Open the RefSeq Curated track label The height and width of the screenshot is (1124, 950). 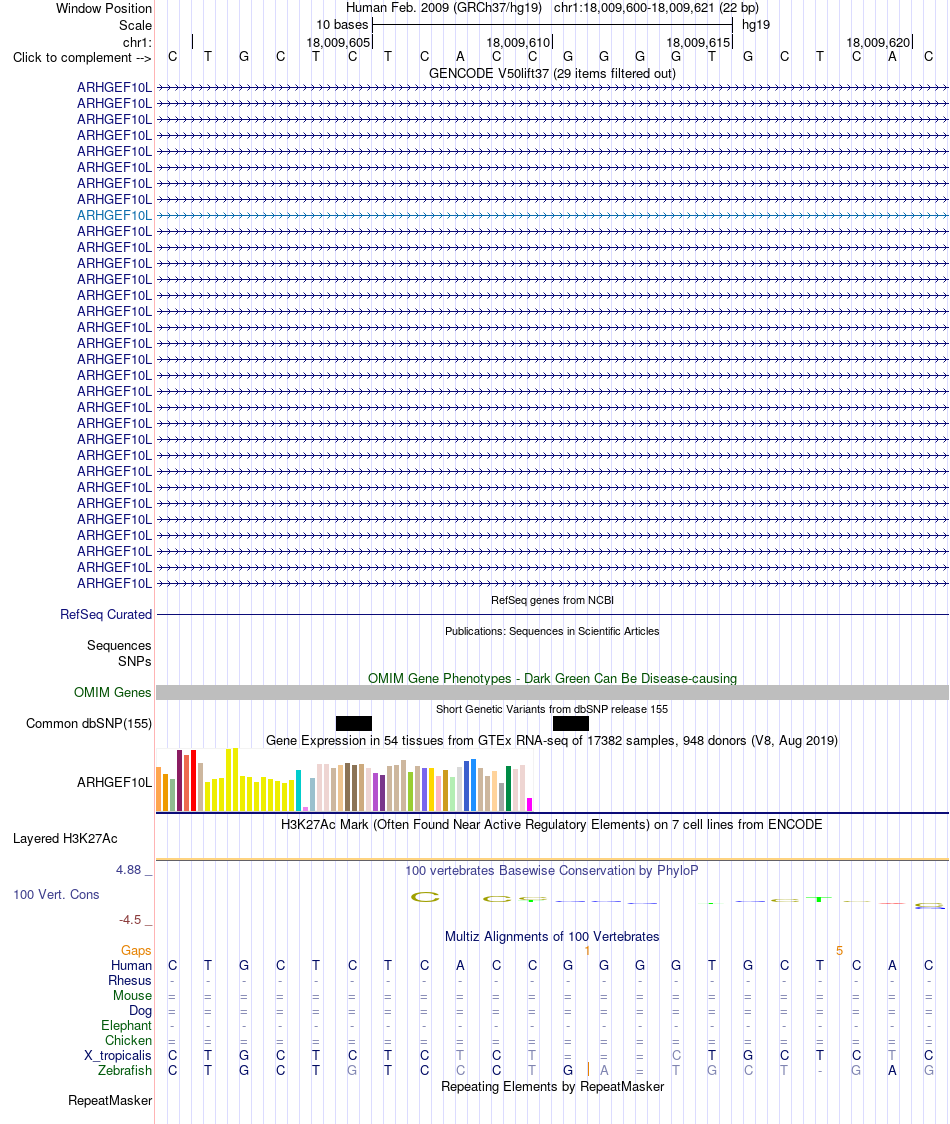pyautogui.click(x=106, y=614)
